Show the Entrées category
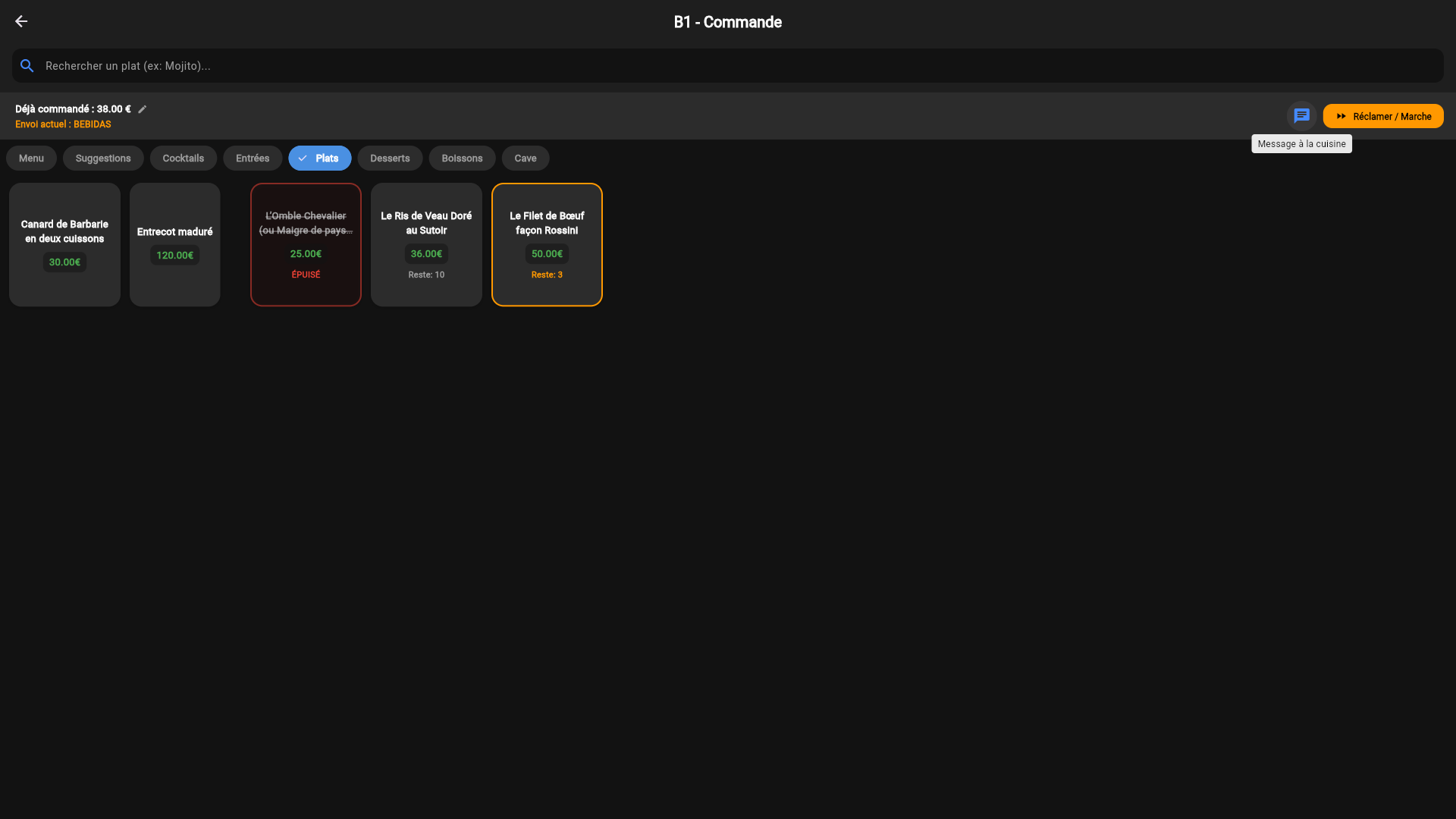 [x=253, y=158]
